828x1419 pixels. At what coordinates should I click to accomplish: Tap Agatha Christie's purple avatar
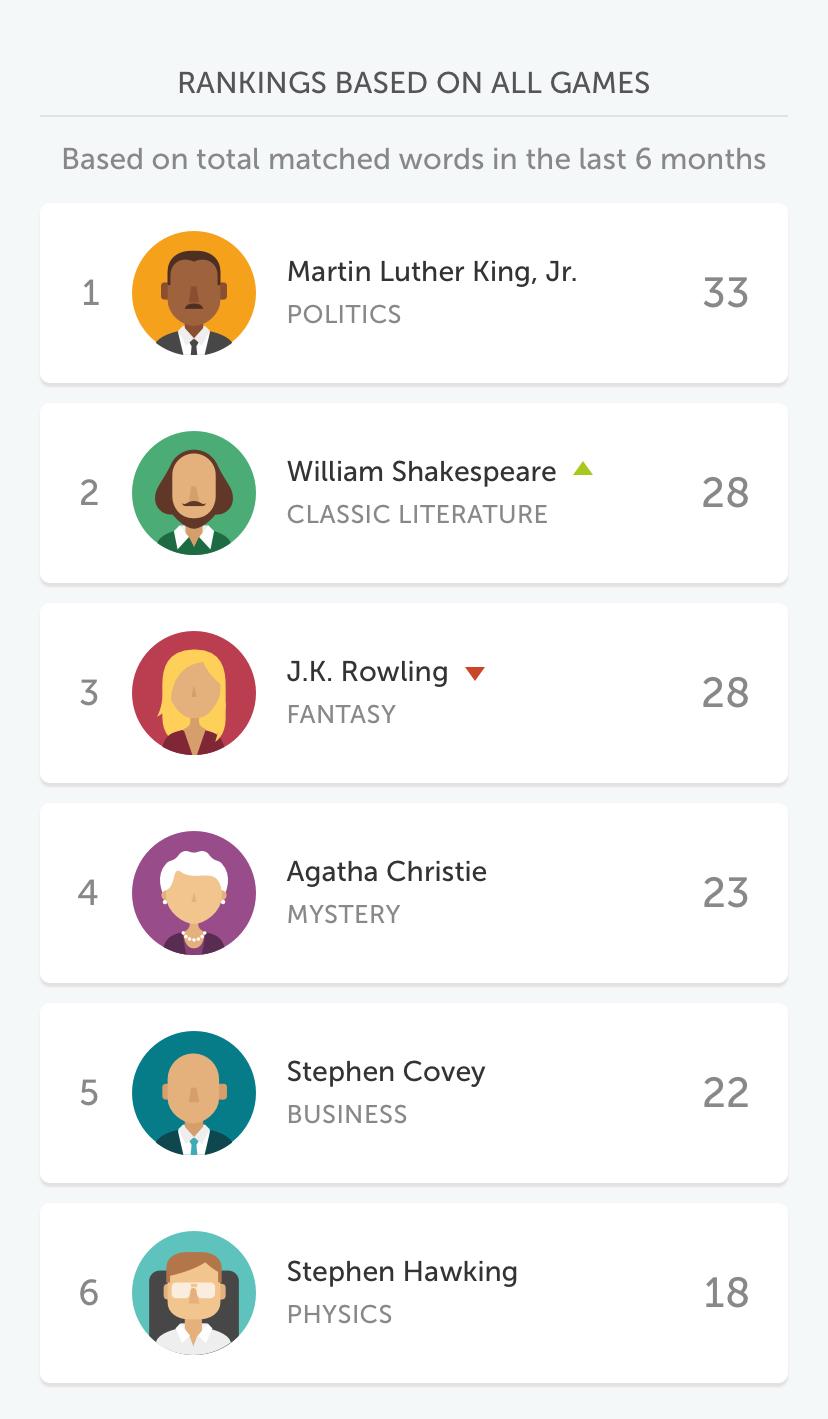click(194, 893)
